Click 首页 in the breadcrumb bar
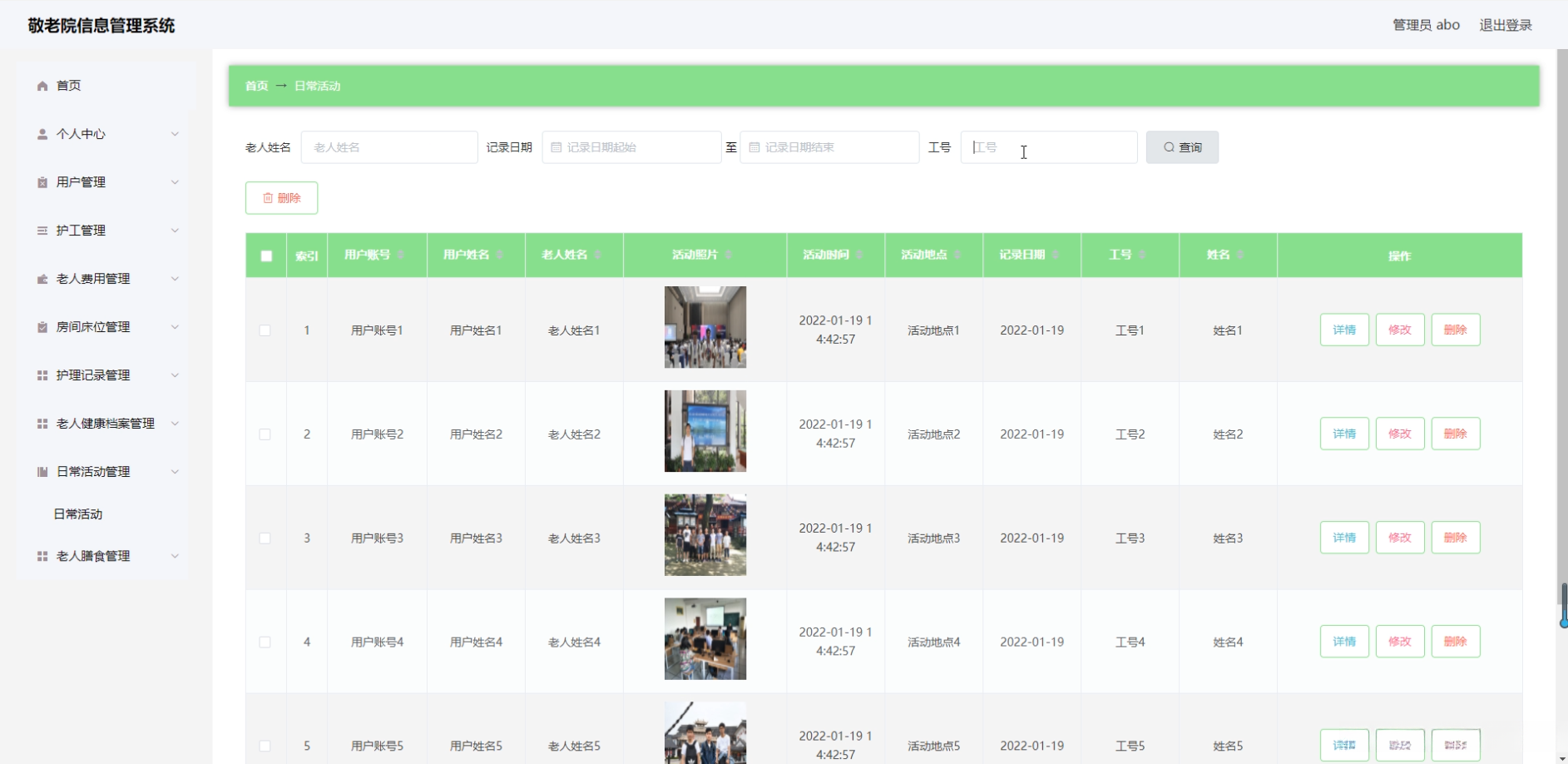This screenshot has width=1568, height=764. tap(256, 86)
